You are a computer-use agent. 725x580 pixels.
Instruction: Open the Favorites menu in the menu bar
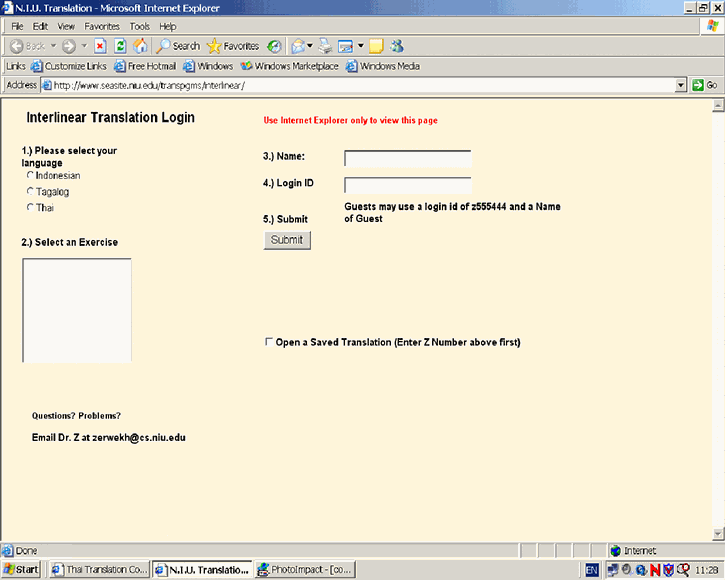[102, 26]
